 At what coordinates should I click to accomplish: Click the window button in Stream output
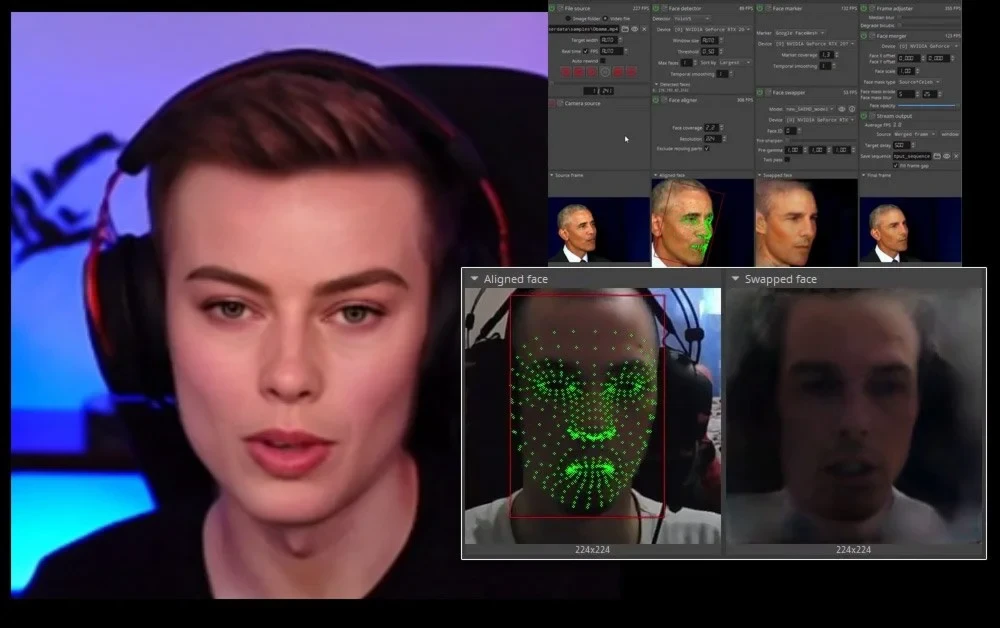tap(950, 135)
